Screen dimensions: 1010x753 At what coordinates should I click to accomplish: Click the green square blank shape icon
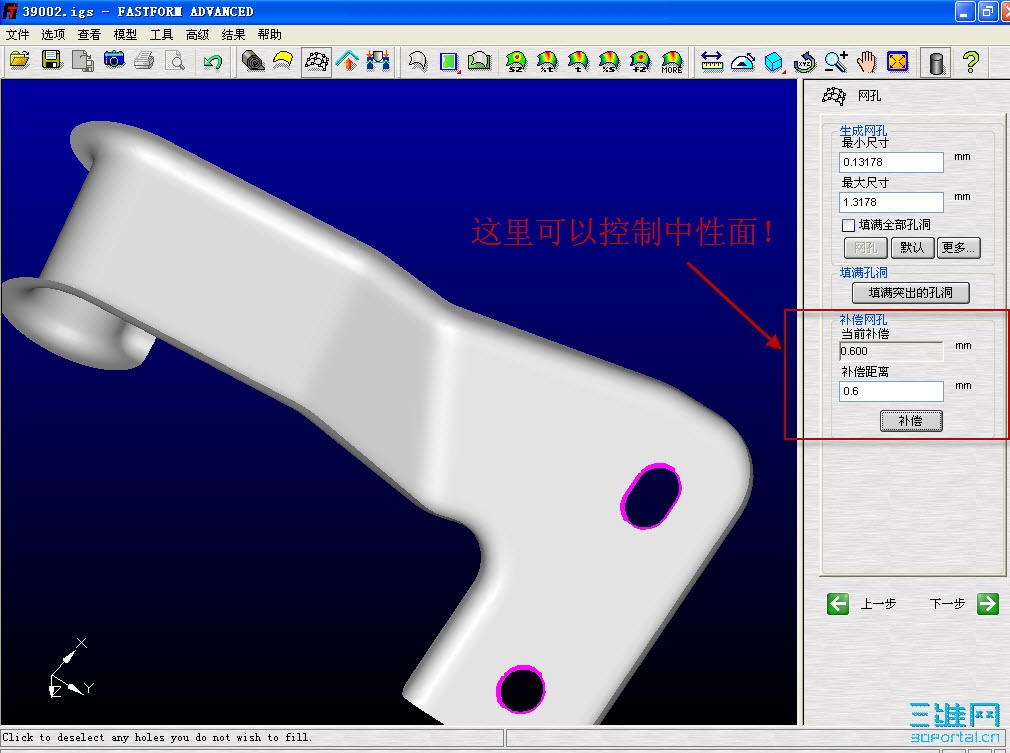coord(449,61)
